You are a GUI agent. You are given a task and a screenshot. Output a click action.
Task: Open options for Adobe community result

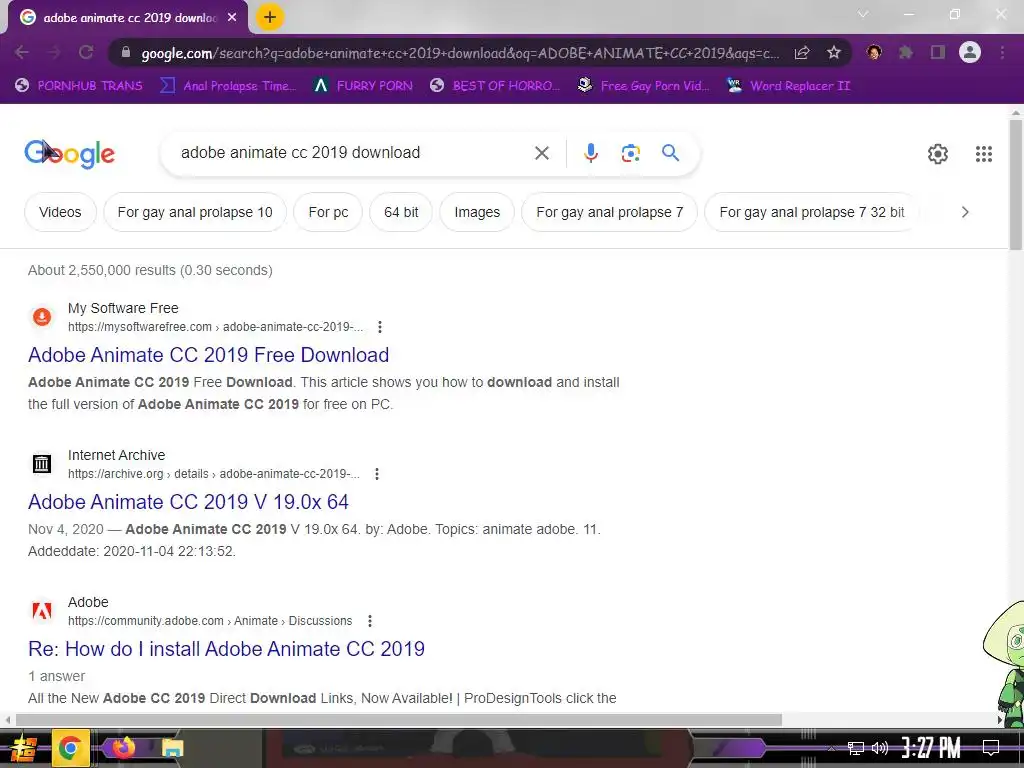370,620
